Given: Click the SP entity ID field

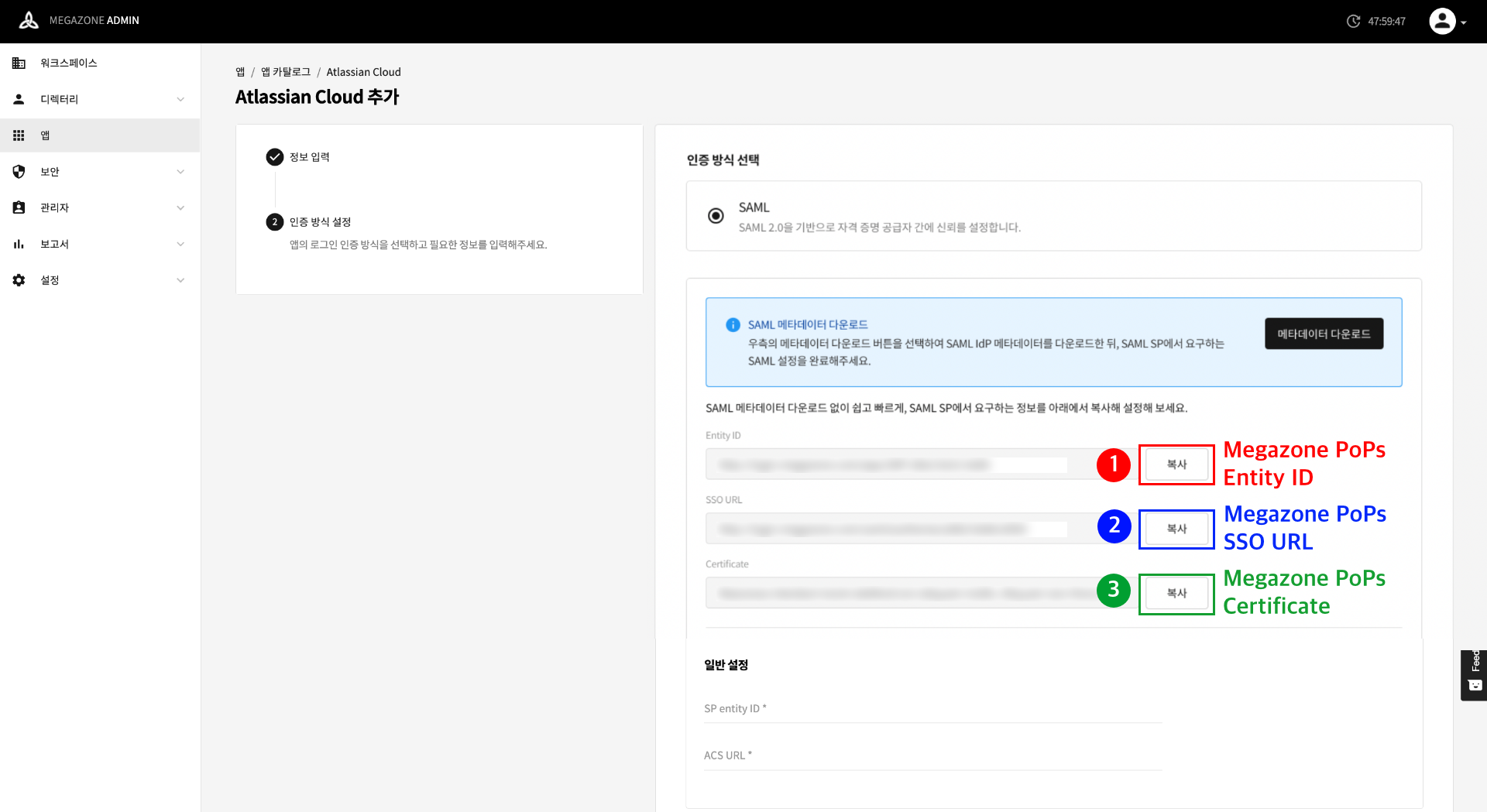Looking at the screenshot, I should 932,709.
